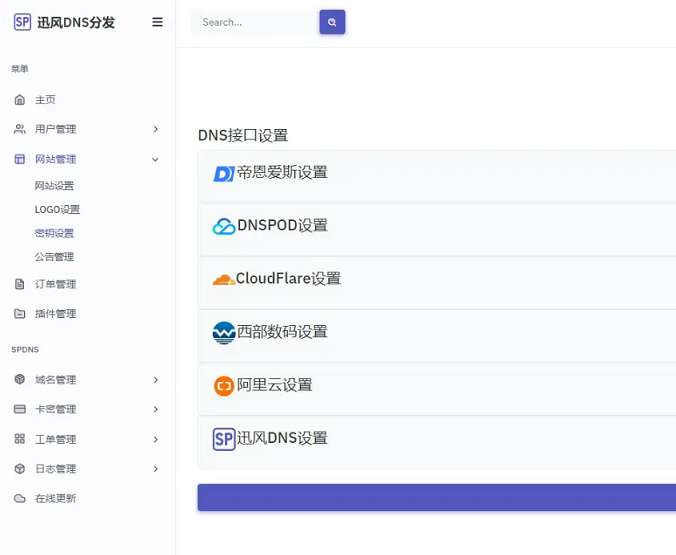Expand the 域名管理 submenu
The image size is (676, 555).
[155, 380]
